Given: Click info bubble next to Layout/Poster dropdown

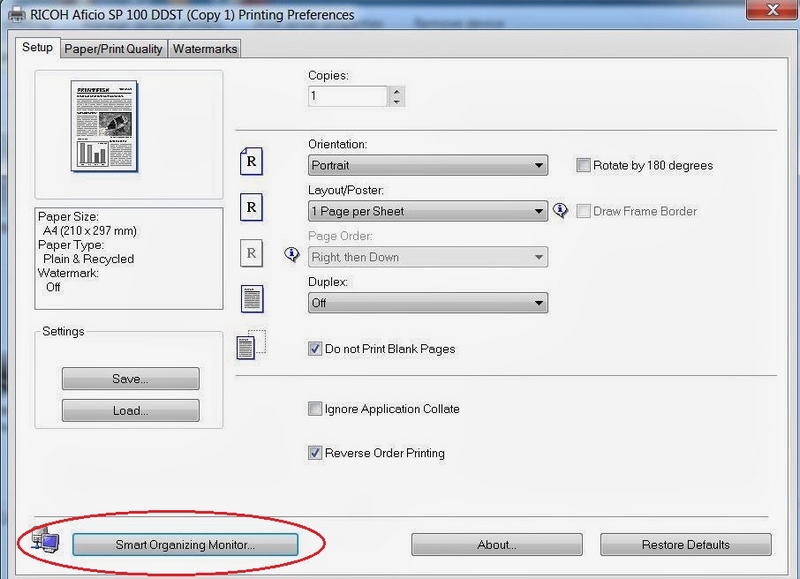Looking at the screenshot, I should pos(560,210).
